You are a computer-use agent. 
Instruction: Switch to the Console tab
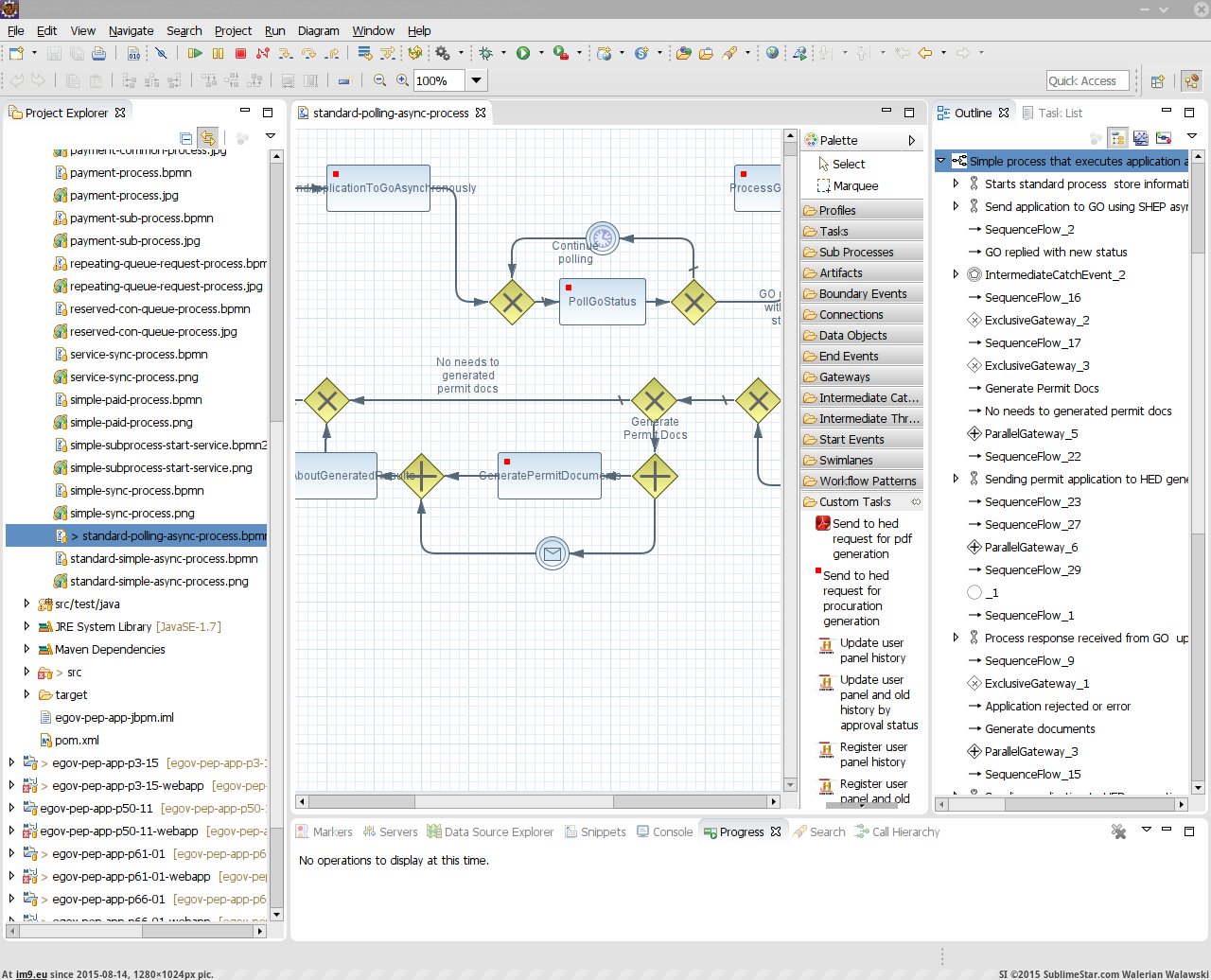[672, 831]
